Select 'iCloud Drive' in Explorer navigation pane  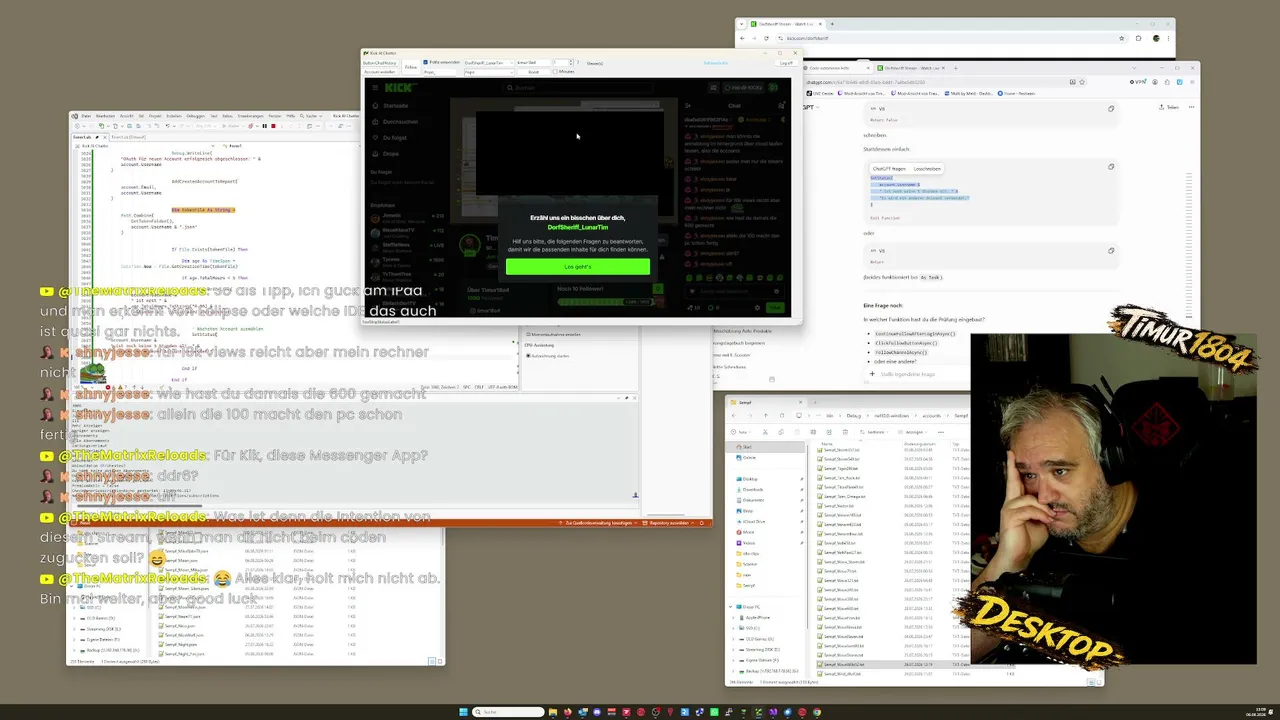755,522
